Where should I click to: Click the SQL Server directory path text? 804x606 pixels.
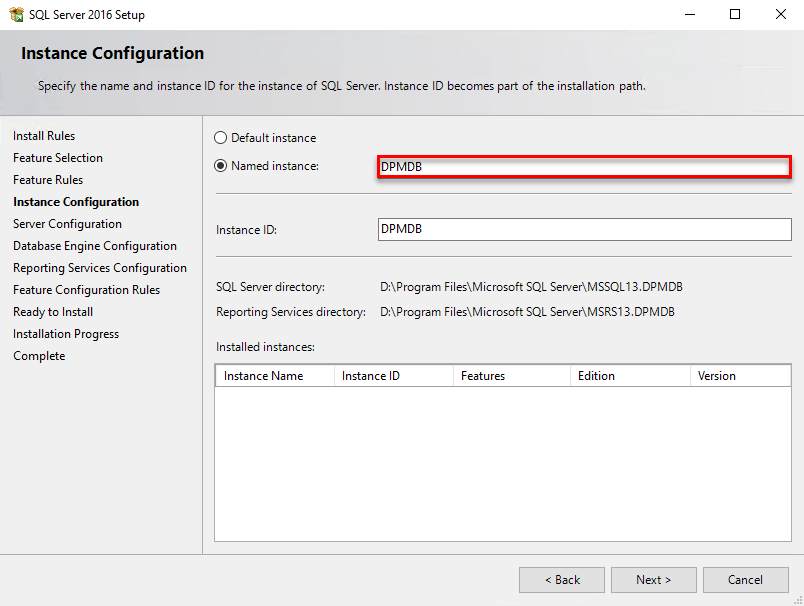531,287
